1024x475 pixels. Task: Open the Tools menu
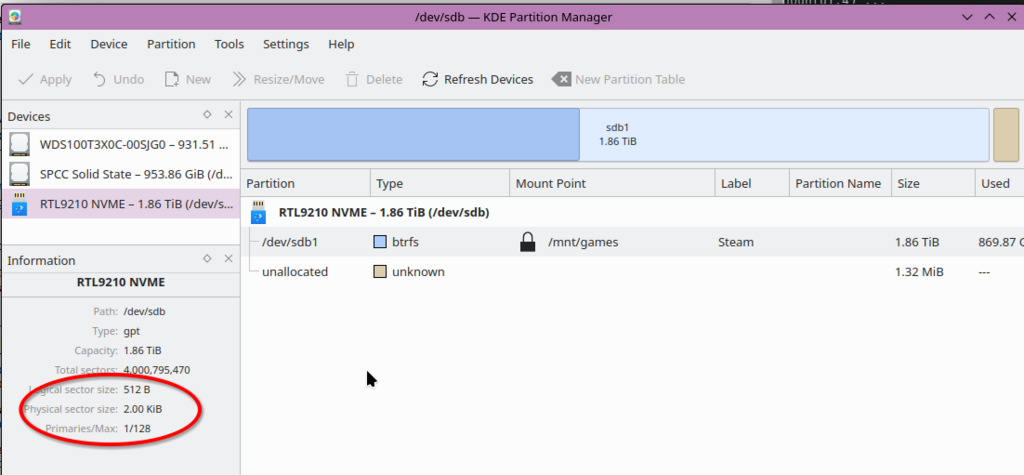coord(229,44)
